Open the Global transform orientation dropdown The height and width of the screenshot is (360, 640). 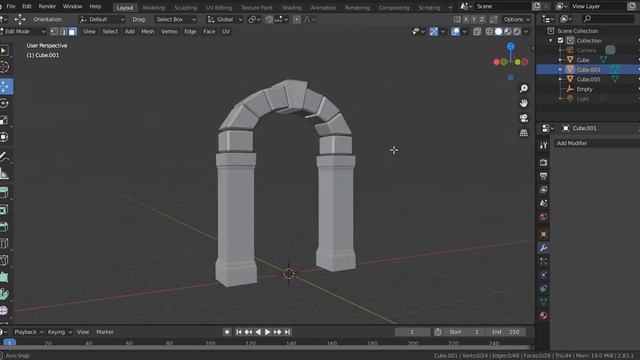(224, 19)
